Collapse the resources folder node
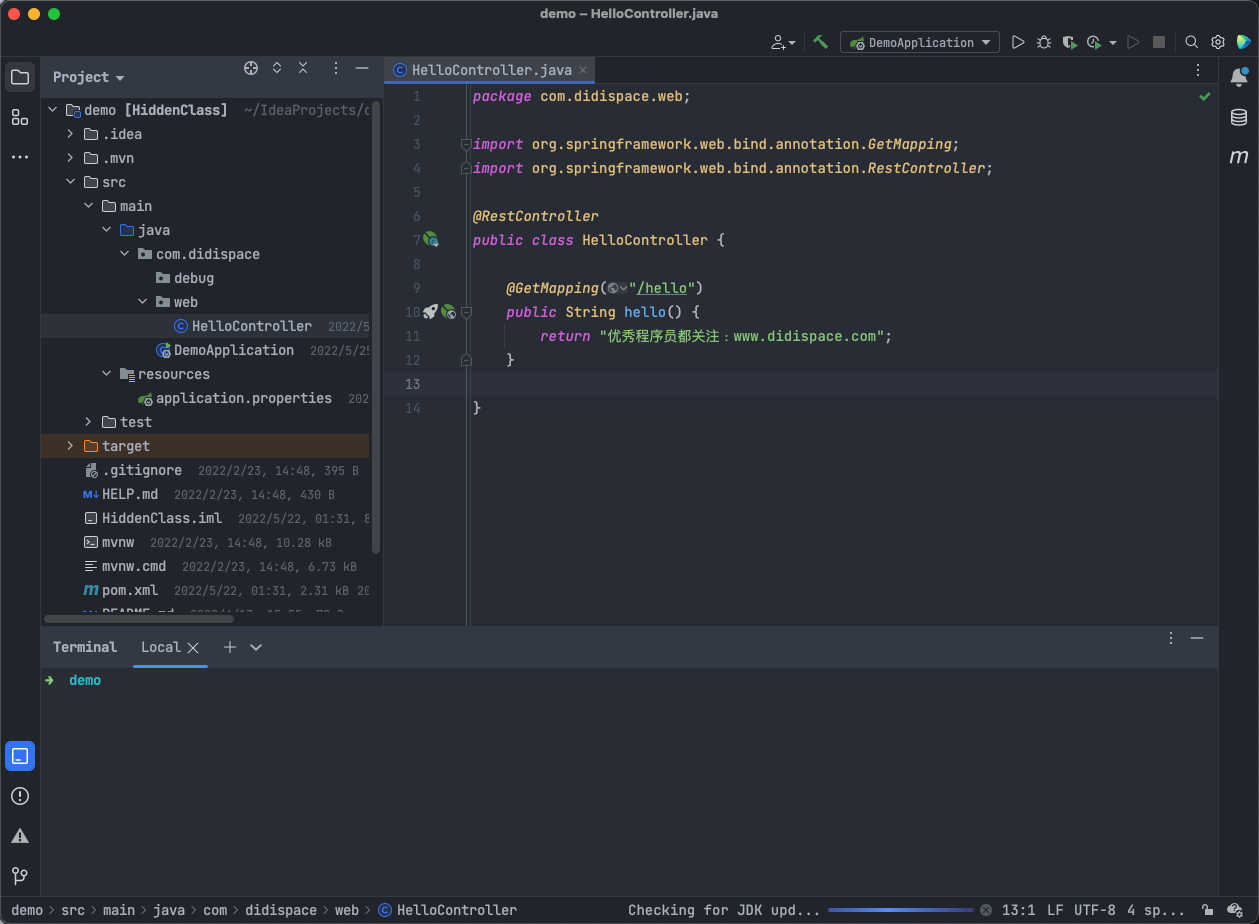The image size is (1259, 924). (107, 374)
